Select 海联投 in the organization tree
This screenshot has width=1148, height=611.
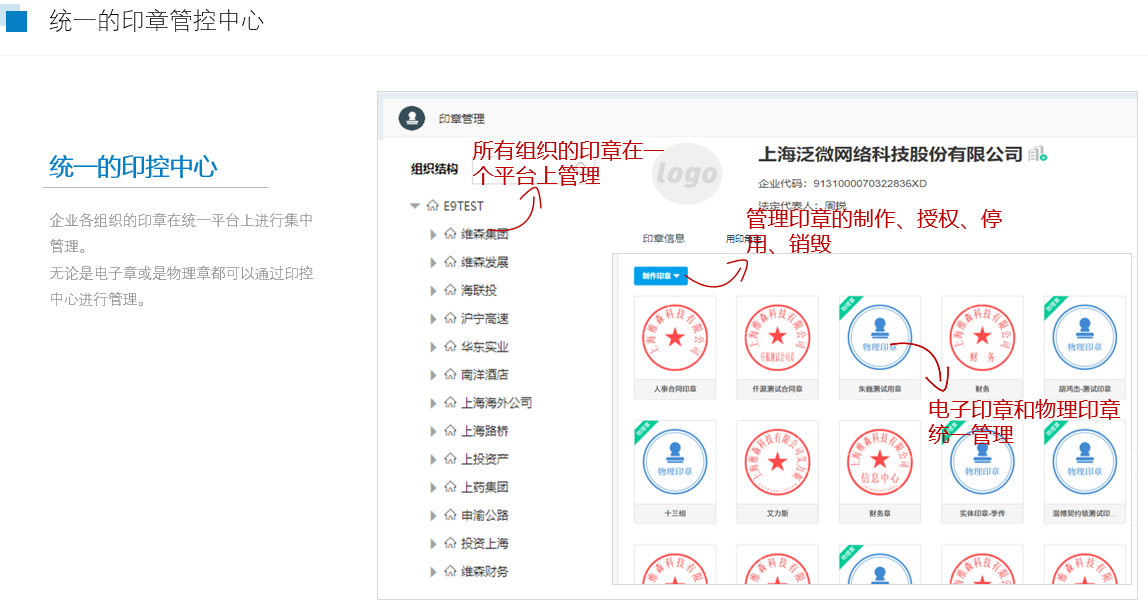click(x=479, y=290)
